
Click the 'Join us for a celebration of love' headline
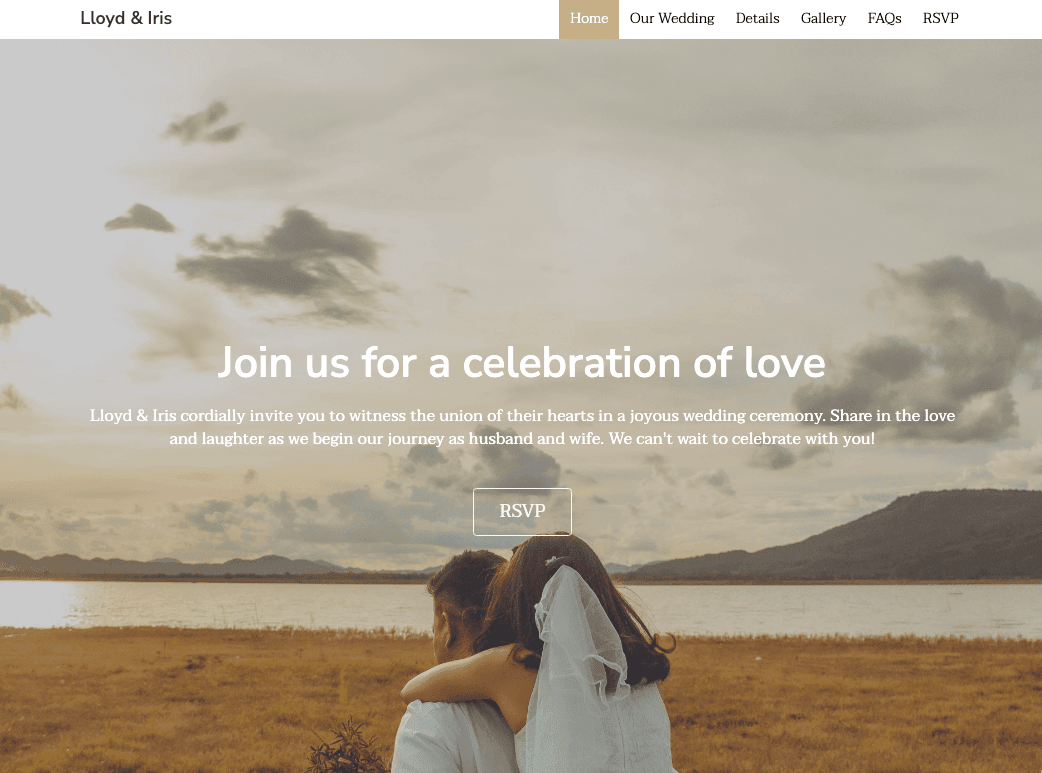pos(522,363)
